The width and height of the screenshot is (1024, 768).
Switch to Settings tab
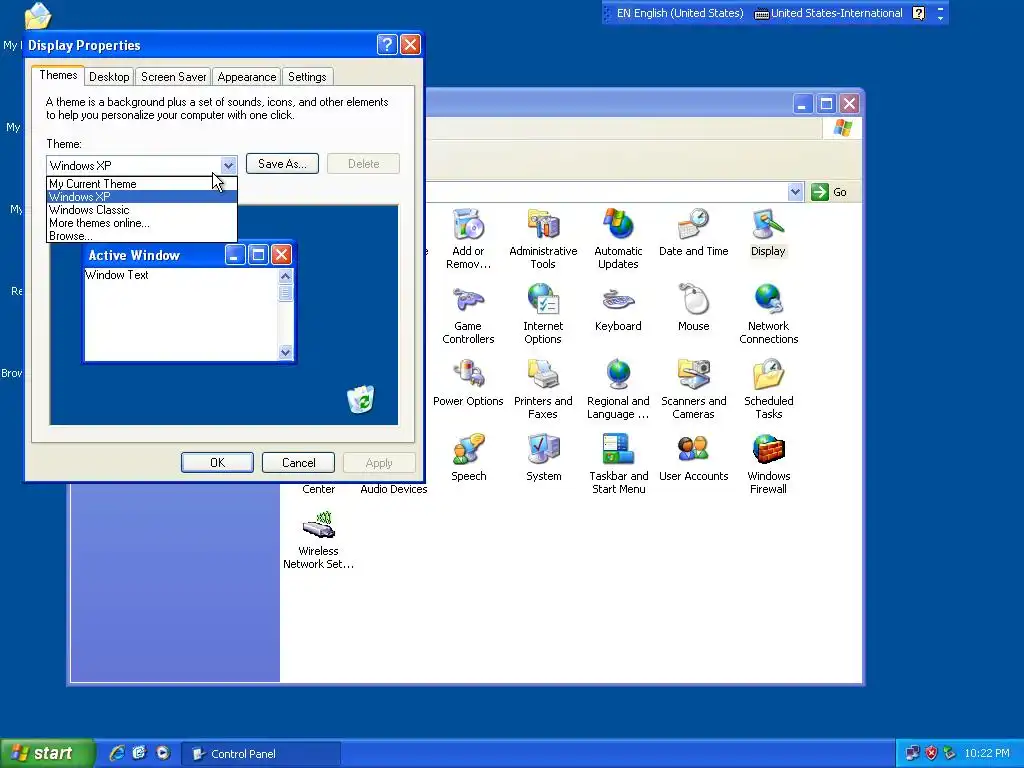(307, 76)
